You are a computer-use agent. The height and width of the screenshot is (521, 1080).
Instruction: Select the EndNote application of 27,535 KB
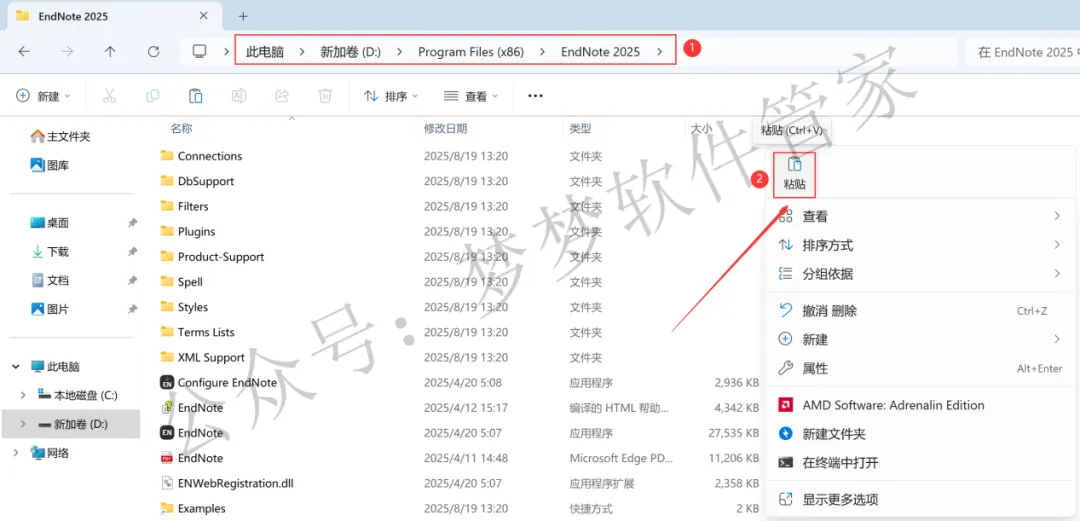(200, 433)
